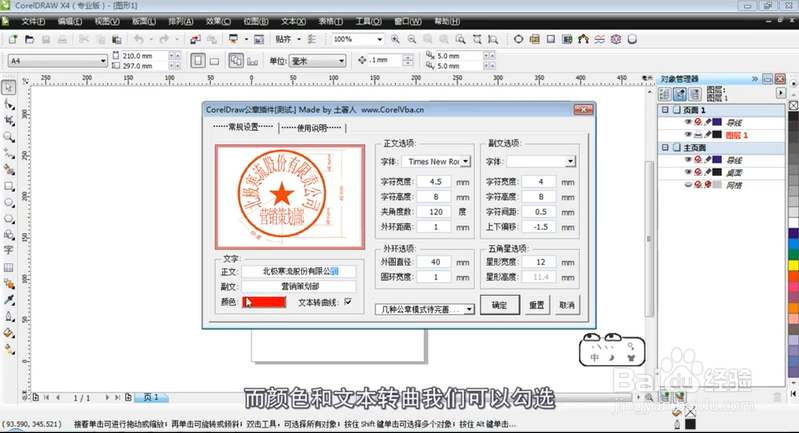Select the Eyedropper tool in toolbox
This screenshot has width=799, height=433.
[x=9, y=300]
